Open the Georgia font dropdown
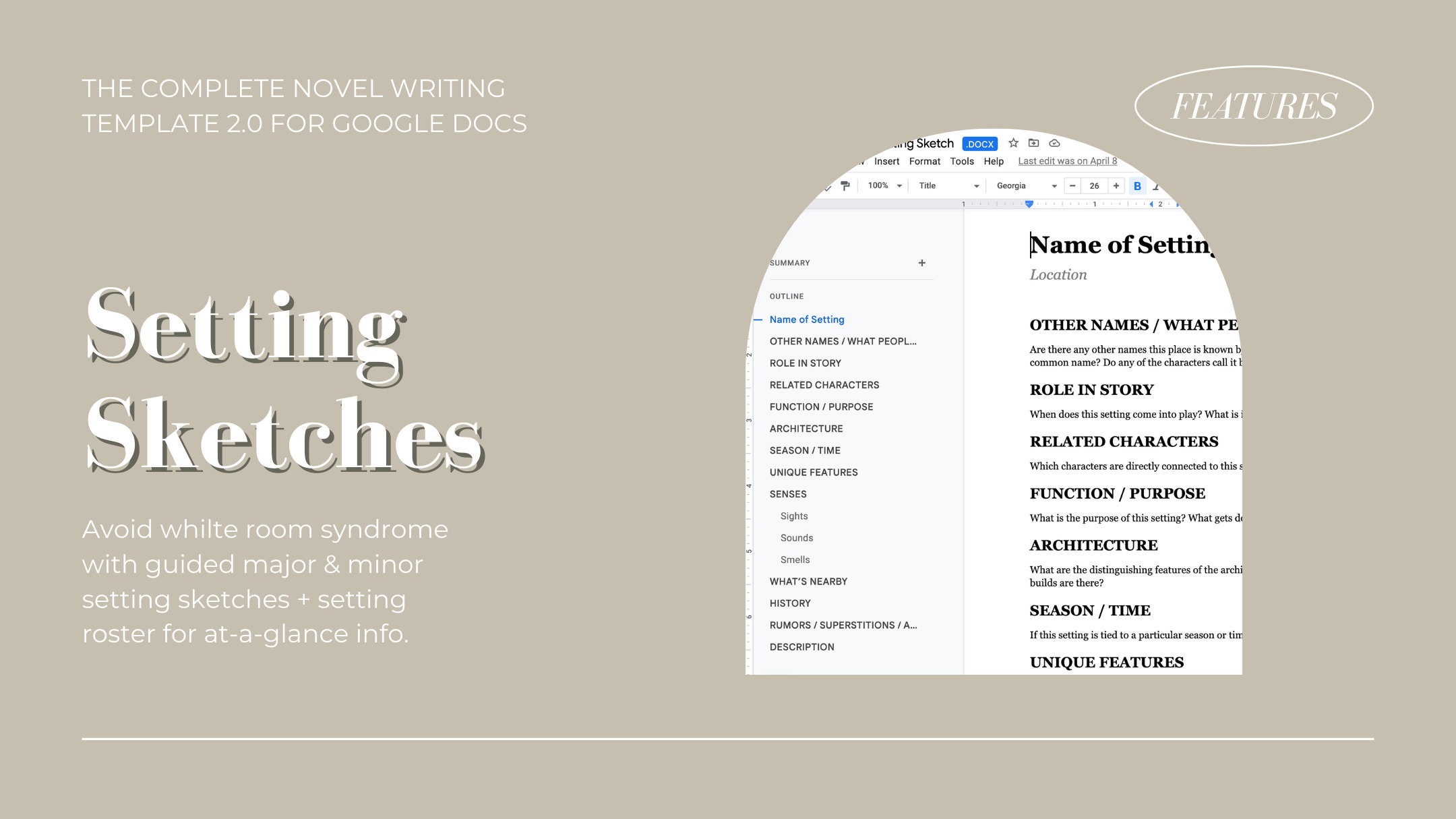 [1026, 185]
